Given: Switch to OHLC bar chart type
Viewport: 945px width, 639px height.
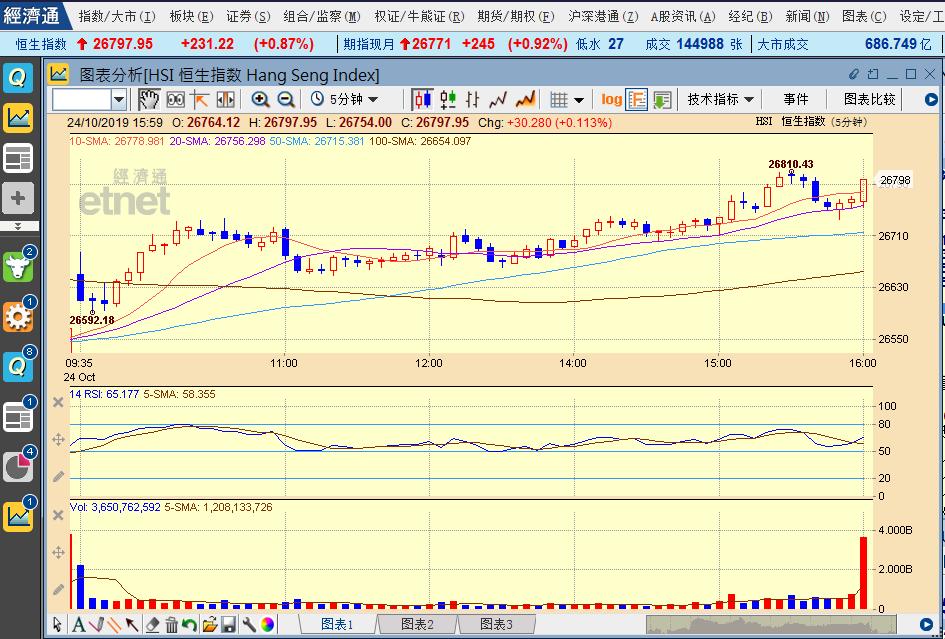Looking at the screenshot, I should (472, 99).
